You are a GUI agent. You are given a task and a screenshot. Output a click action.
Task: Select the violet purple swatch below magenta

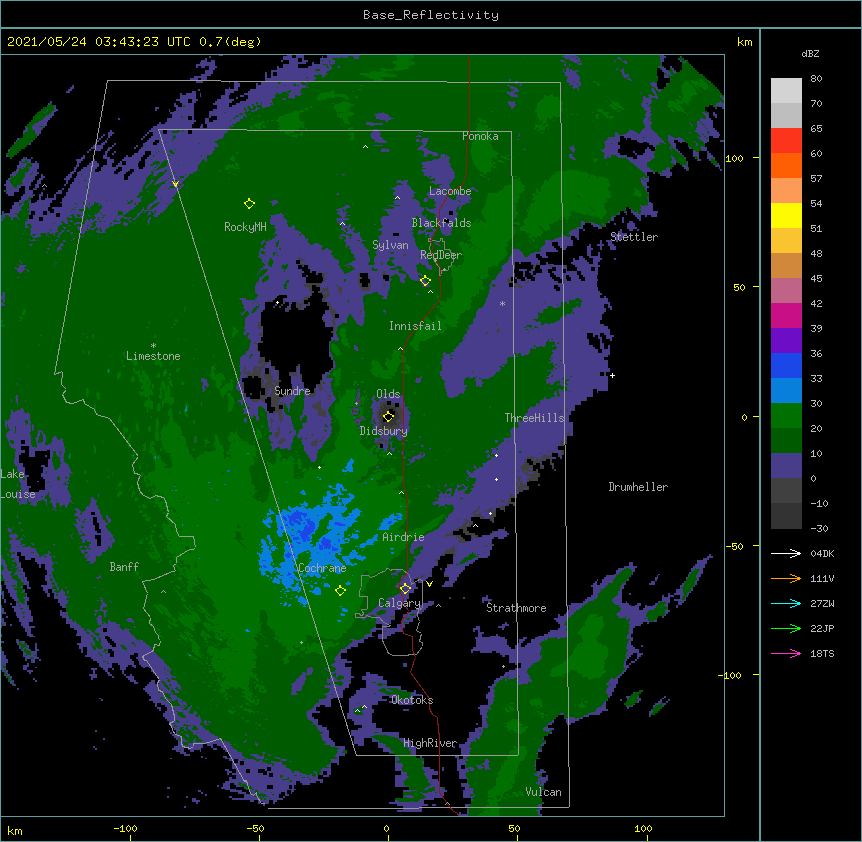786,341
